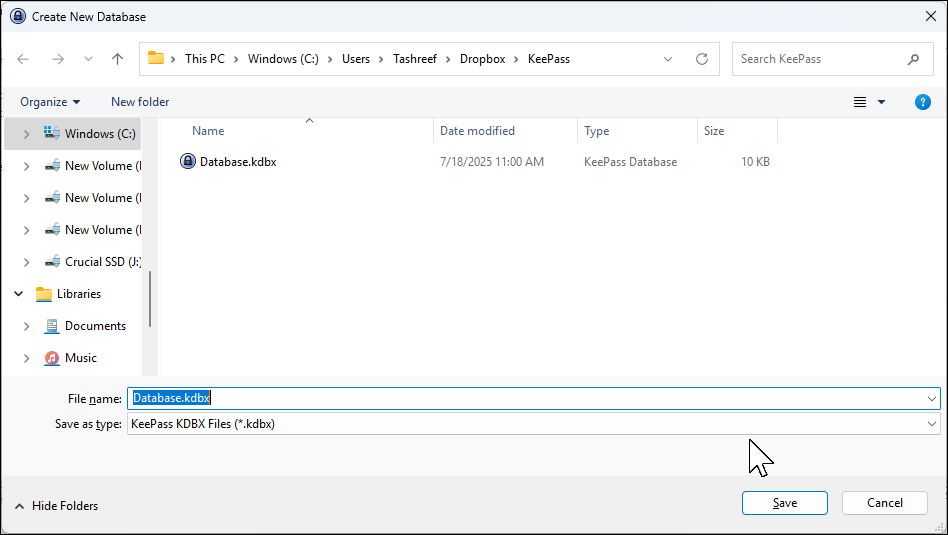
Task: Click the Music library icon
Action: [x=52, y=358]
